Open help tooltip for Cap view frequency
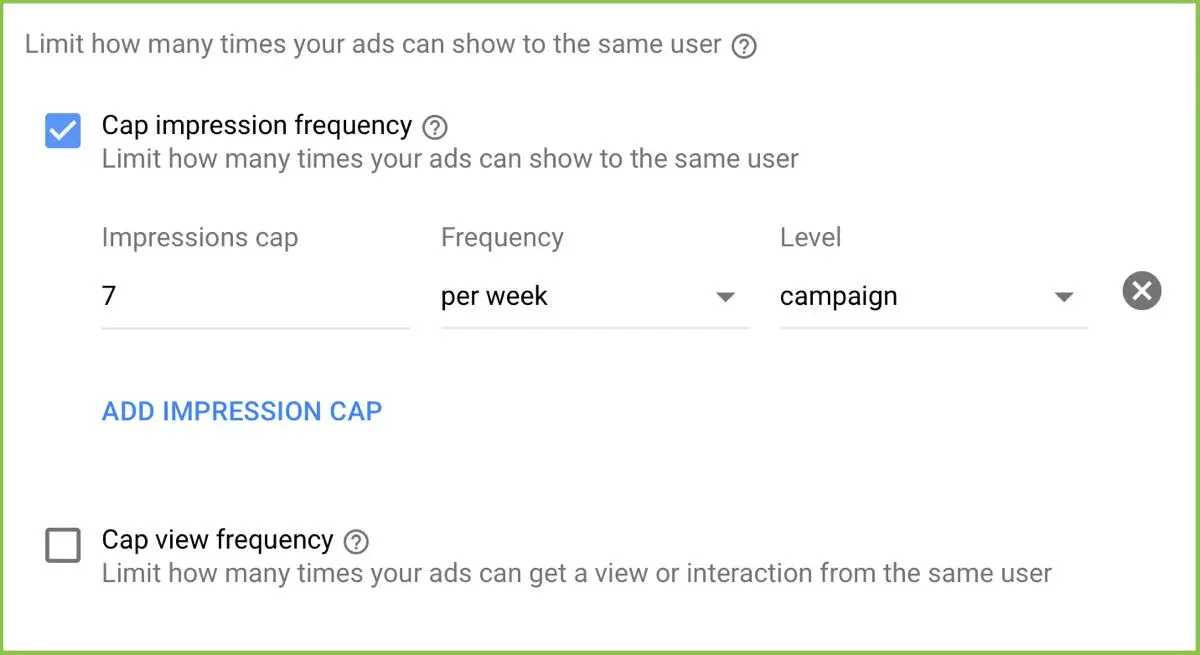This screenshot has width=1200, height=655. click(355, 542)
